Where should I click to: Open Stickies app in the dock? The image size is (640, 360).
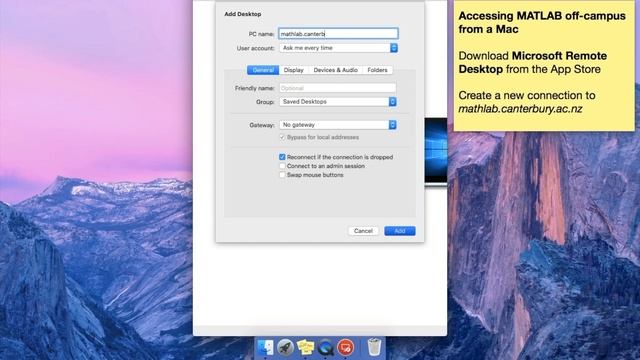pos(305,348)
